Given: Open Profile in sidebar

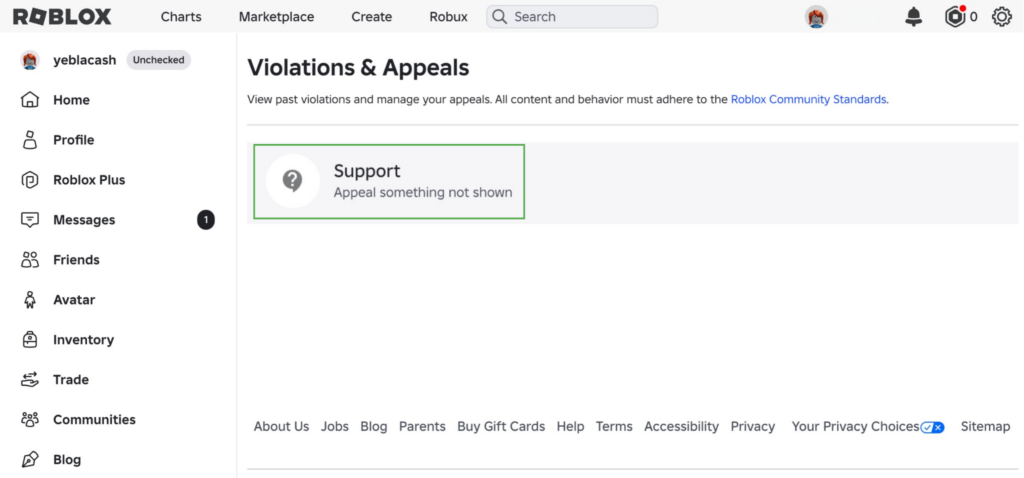Looking at the screenshot, I should 74,140.
